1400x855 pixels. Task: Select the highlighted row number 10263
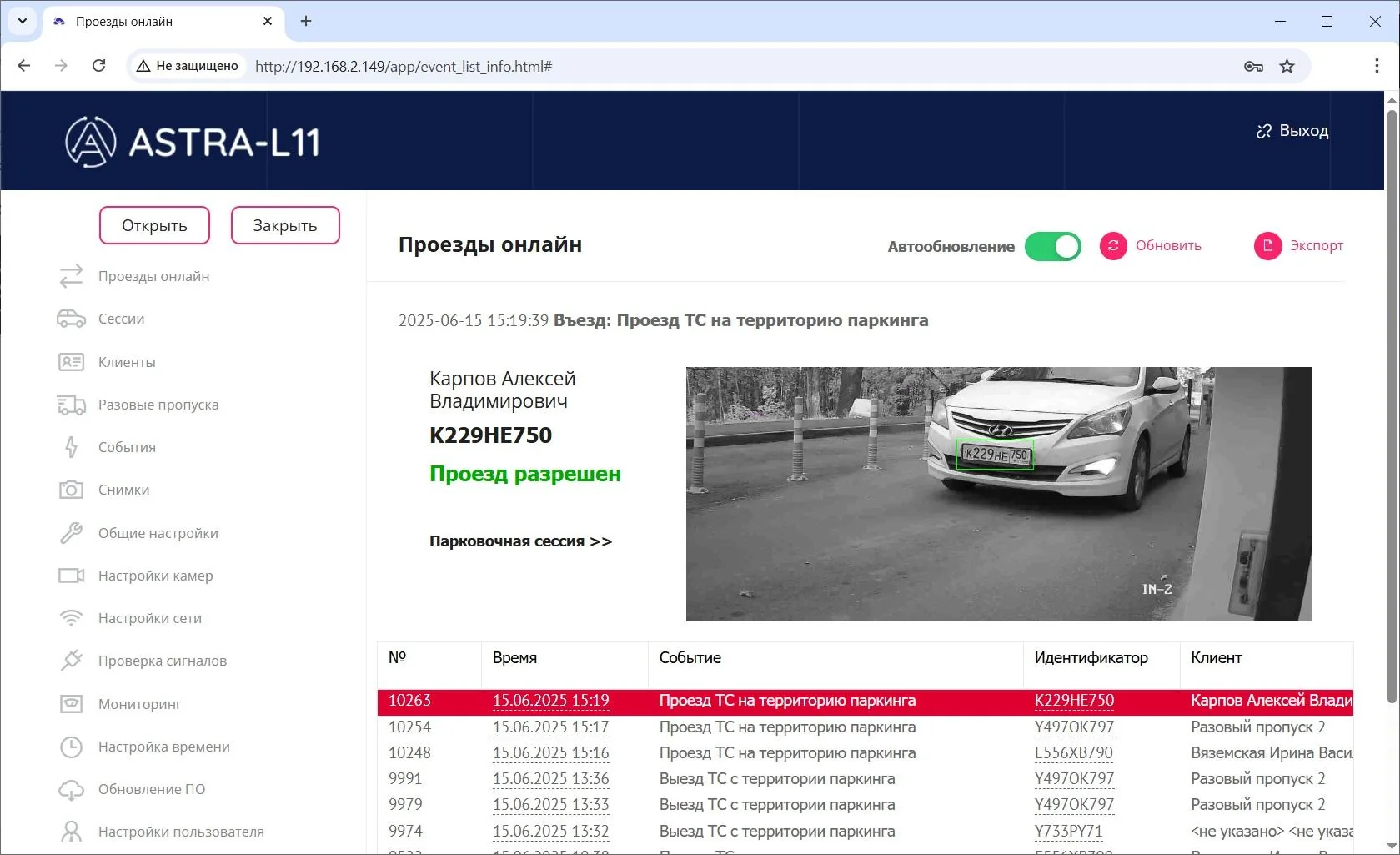(409, 701)
